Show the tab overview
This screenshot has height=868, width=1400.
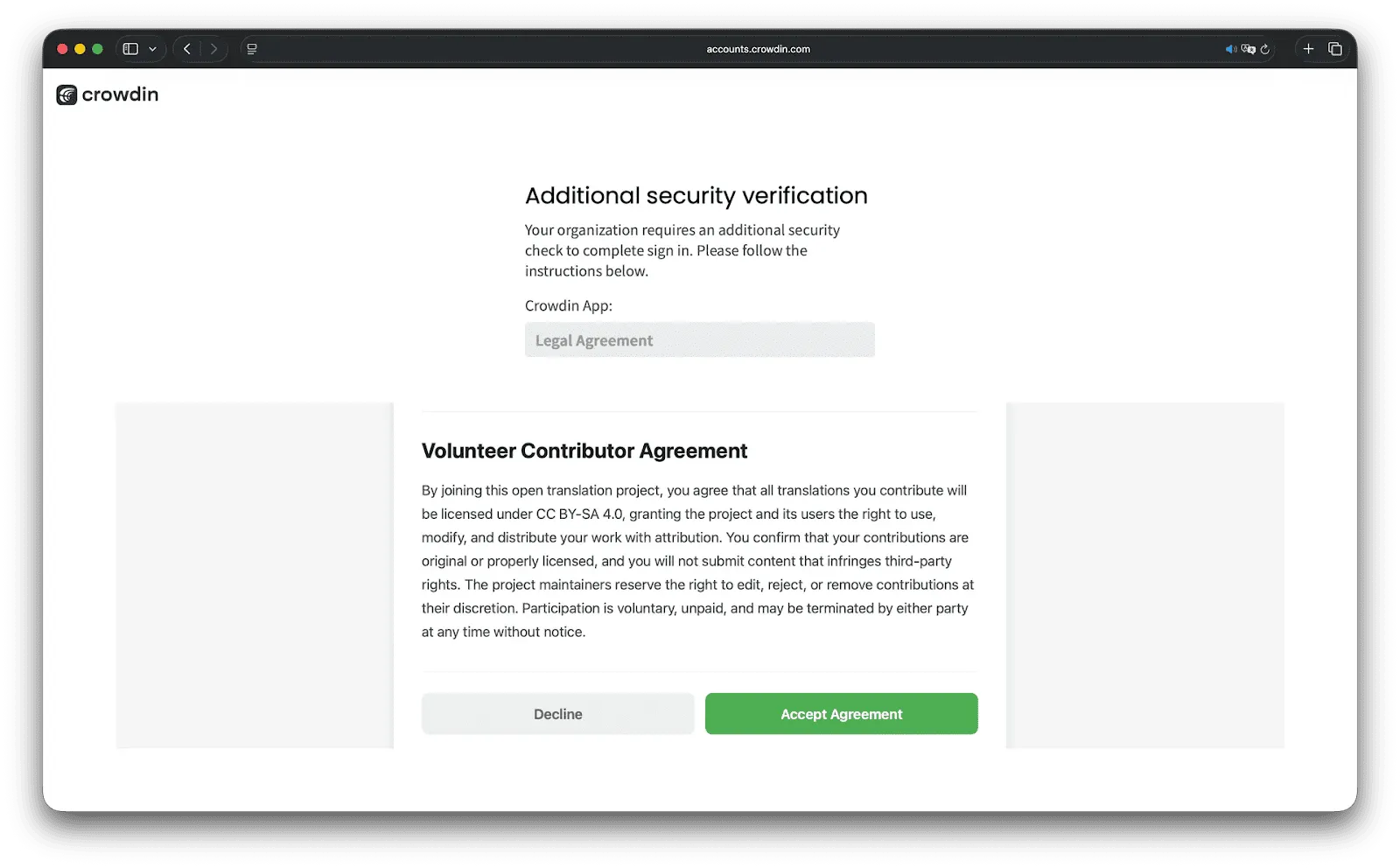pos(1335,49)
